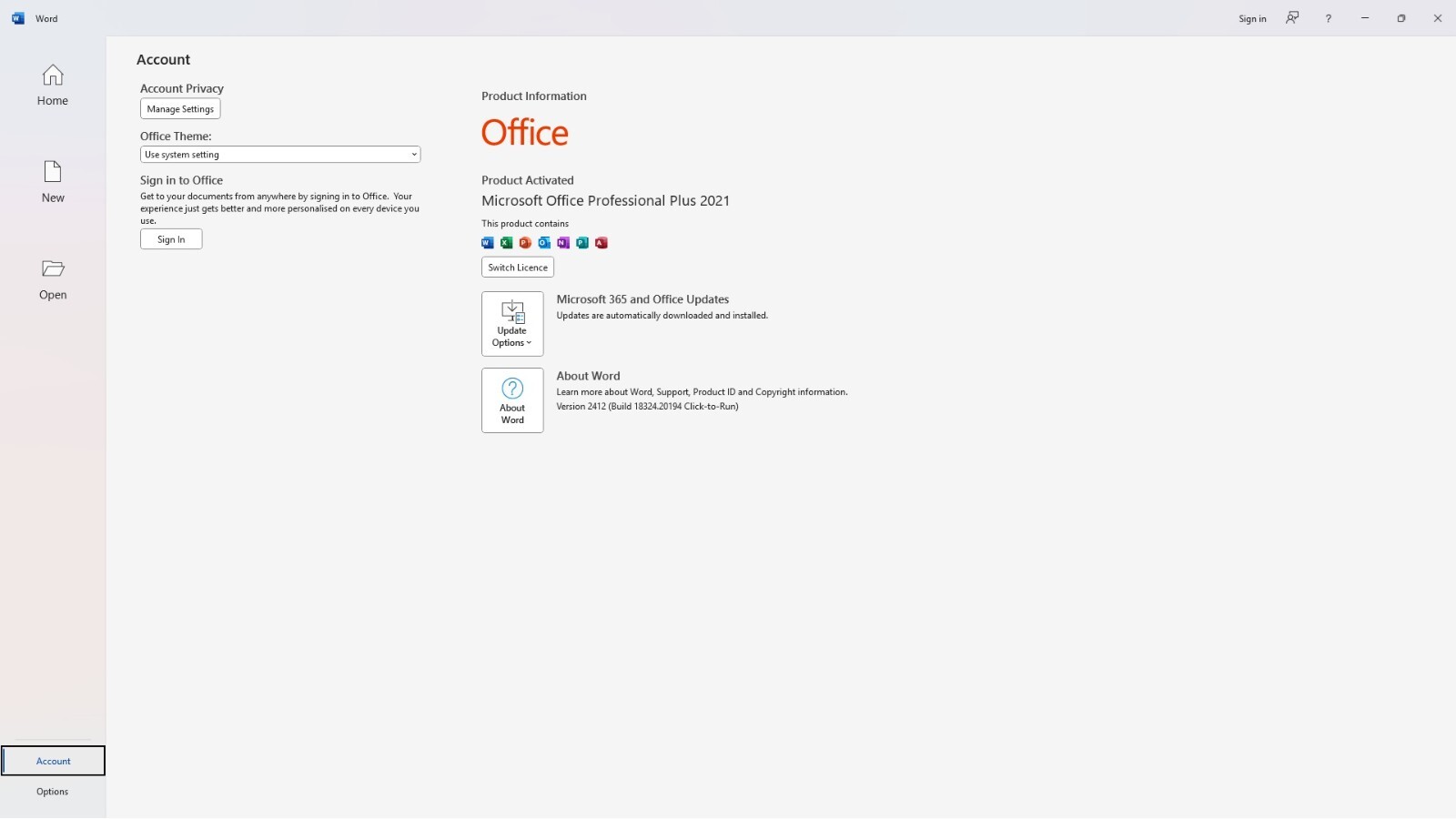Viewport: 1456px width, 819px height.
Task: Open the About Word button
Action: [512, 400]
